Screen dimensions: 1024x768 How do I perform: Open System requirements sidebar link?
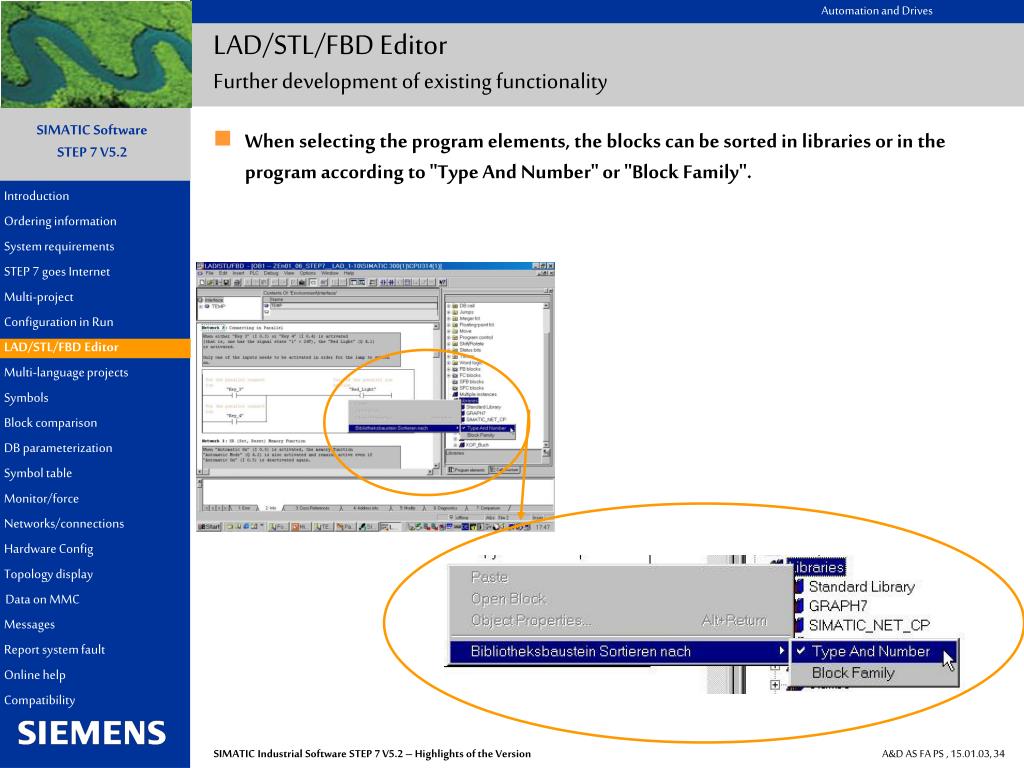click(59, 246)
